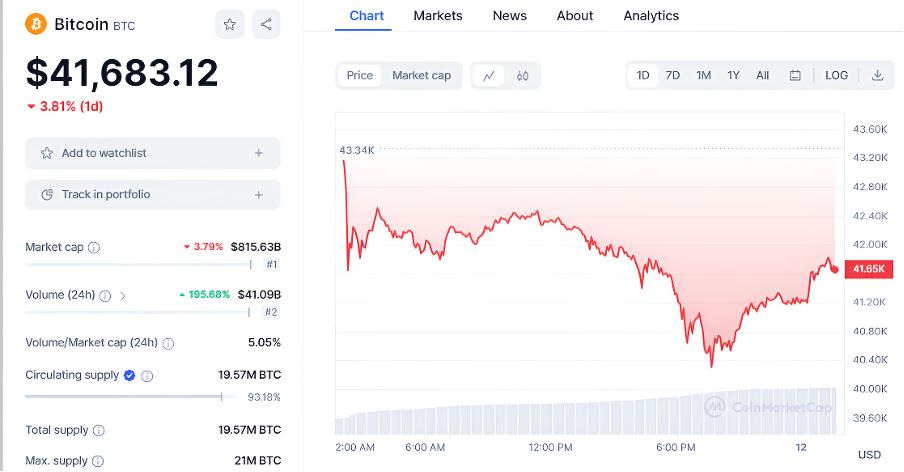Toggle chart to Price view
This screenshot has height=472, width=904.
coord(360,75)
